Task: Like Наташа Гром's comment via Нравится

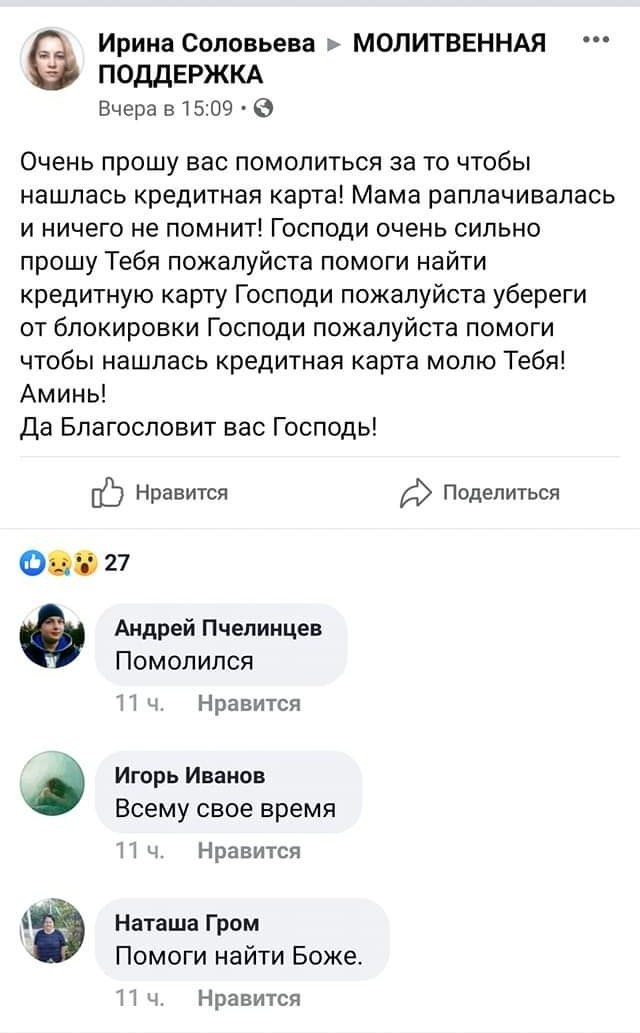Action: (x=249, y=998)
